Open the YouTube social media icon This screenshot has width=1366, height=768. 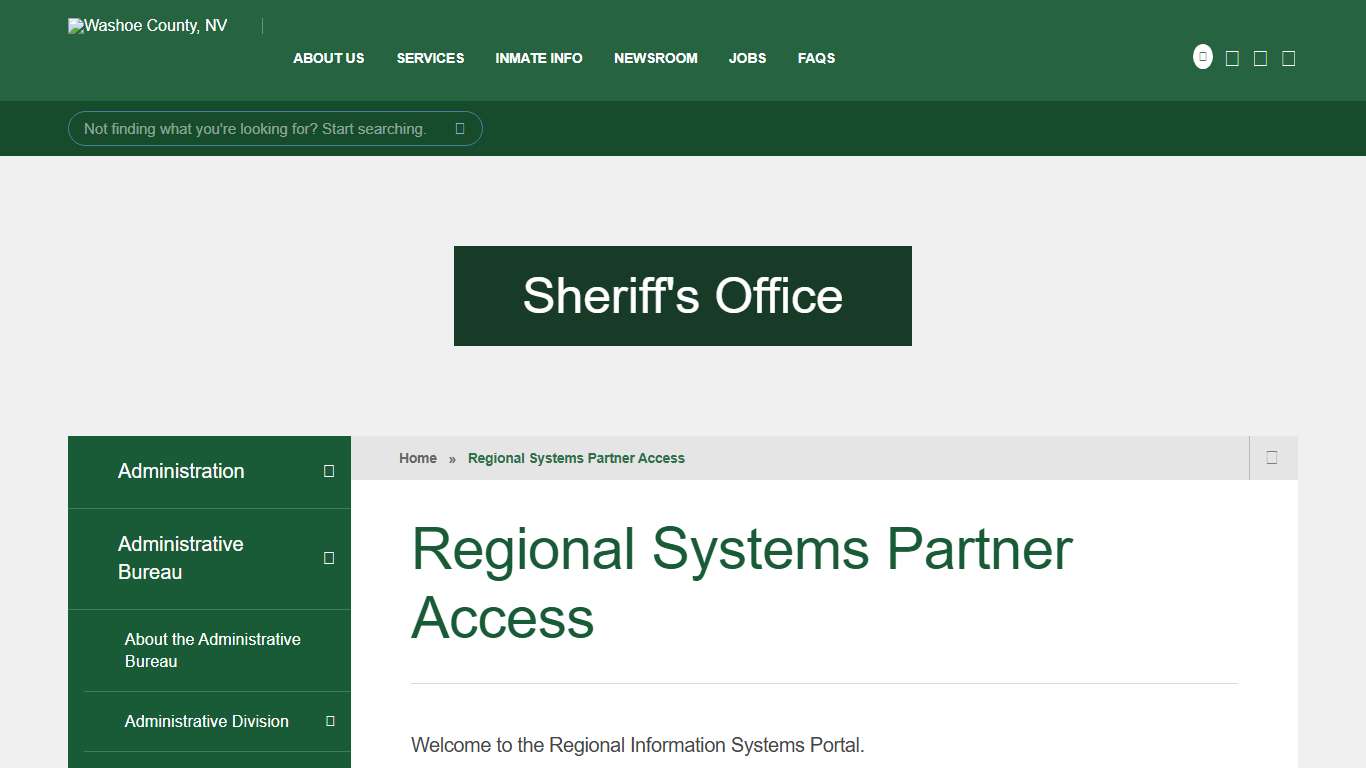click(x=1288, y=57)
